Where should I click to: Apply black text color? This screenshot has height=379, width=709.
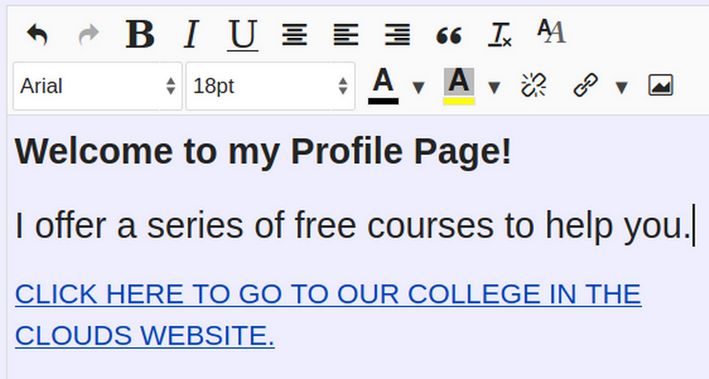[x=383, y=86]
